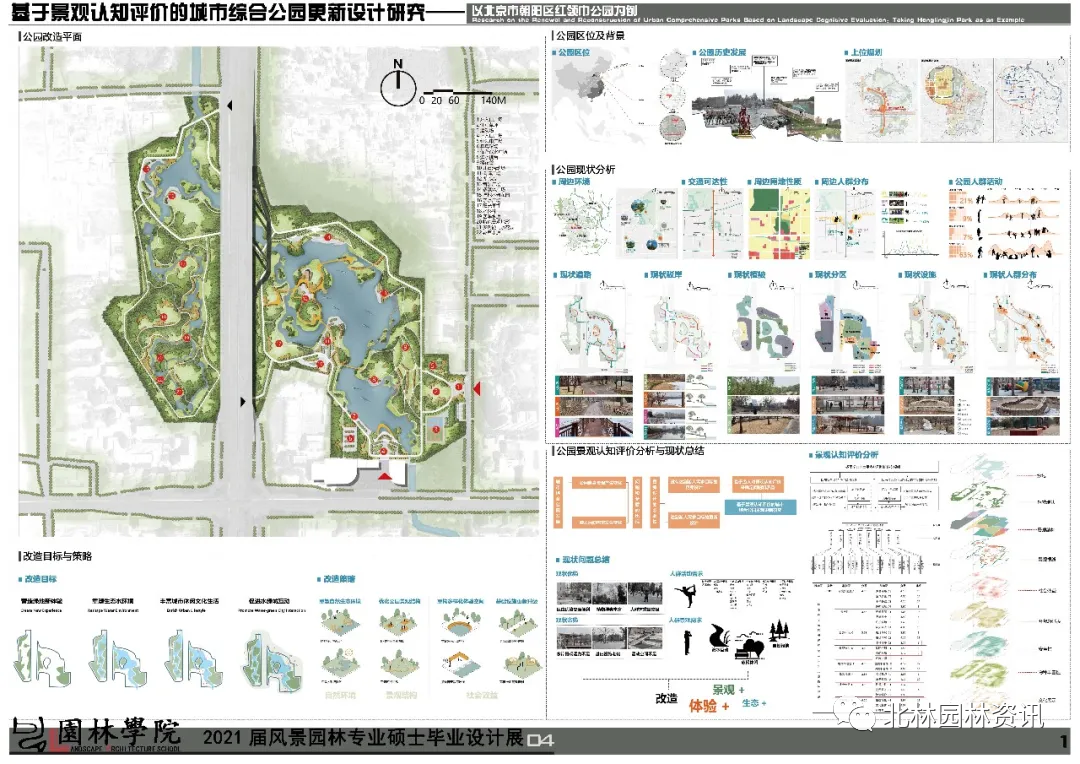This screenshot has width=1080, height=764.
Task: Click subheading 现状驳岸
Action: coord(665,275)
